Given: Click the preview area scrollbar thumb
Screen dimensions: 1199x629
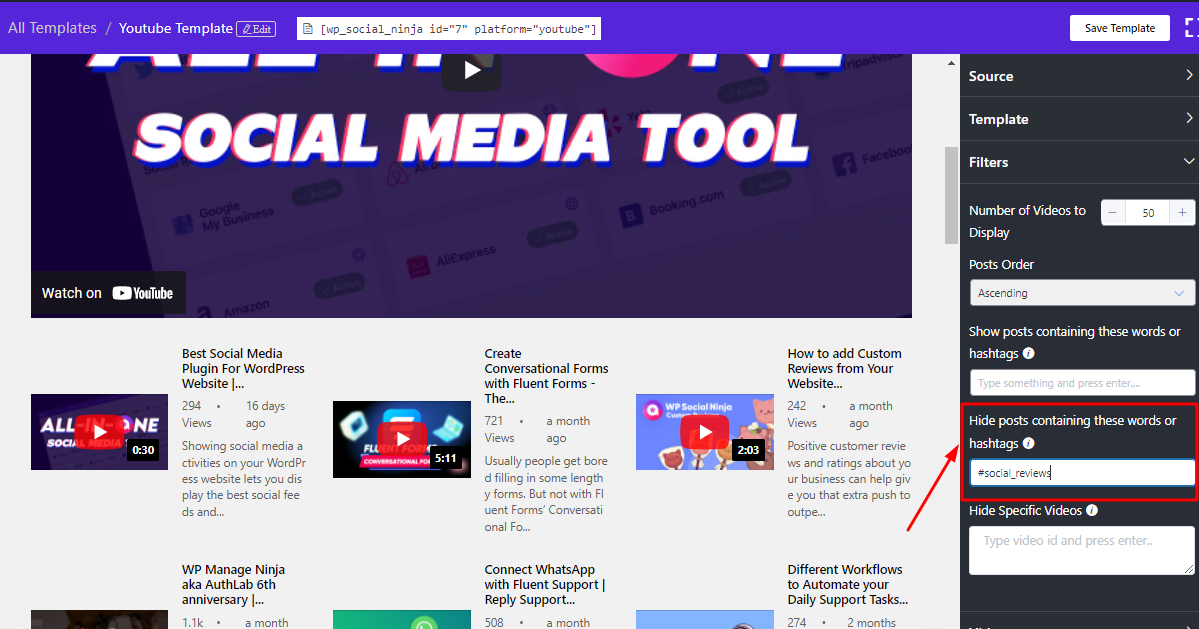Looking at the screenshot, I should (x=951, y=196).
